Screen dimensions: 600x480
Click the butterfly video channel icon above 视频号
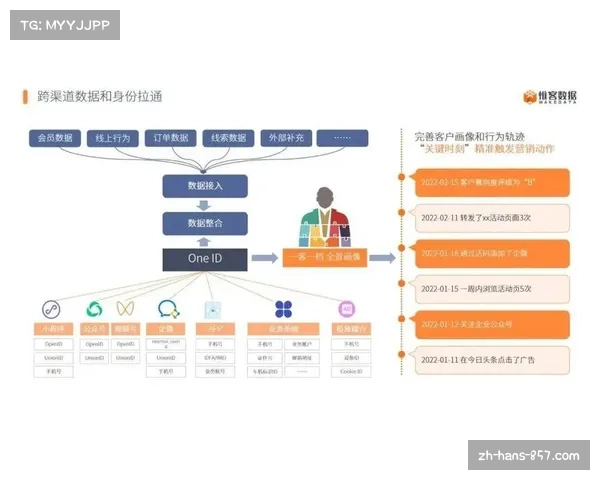click(125, 309)
